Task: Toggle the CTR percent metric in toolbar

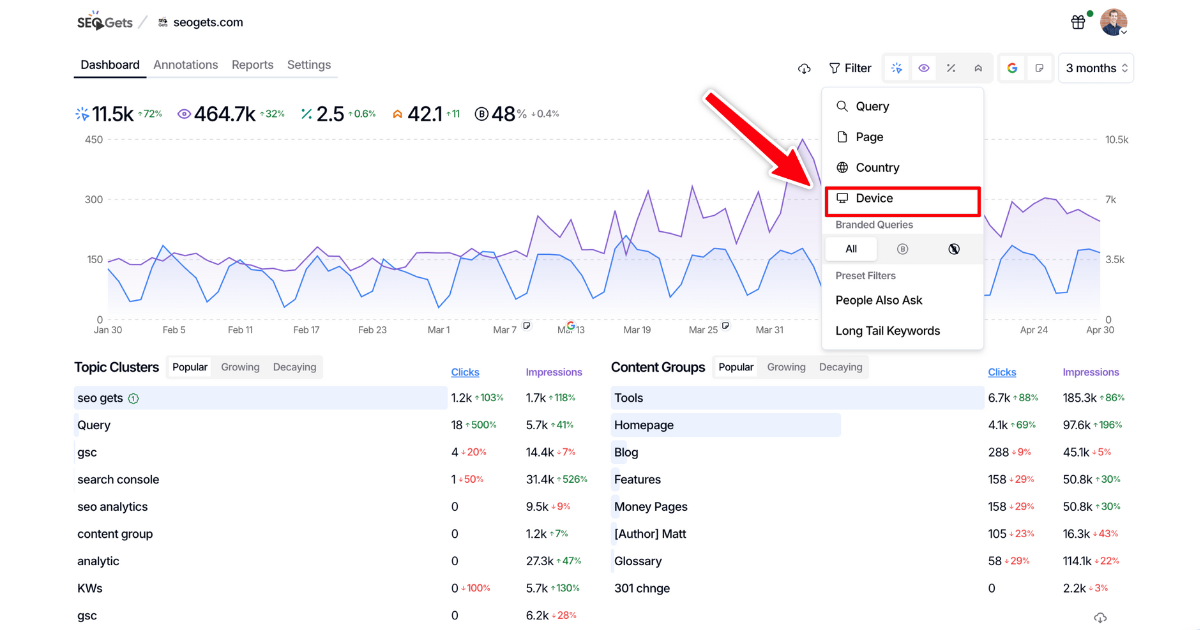Action: click(x=951, y=68)
